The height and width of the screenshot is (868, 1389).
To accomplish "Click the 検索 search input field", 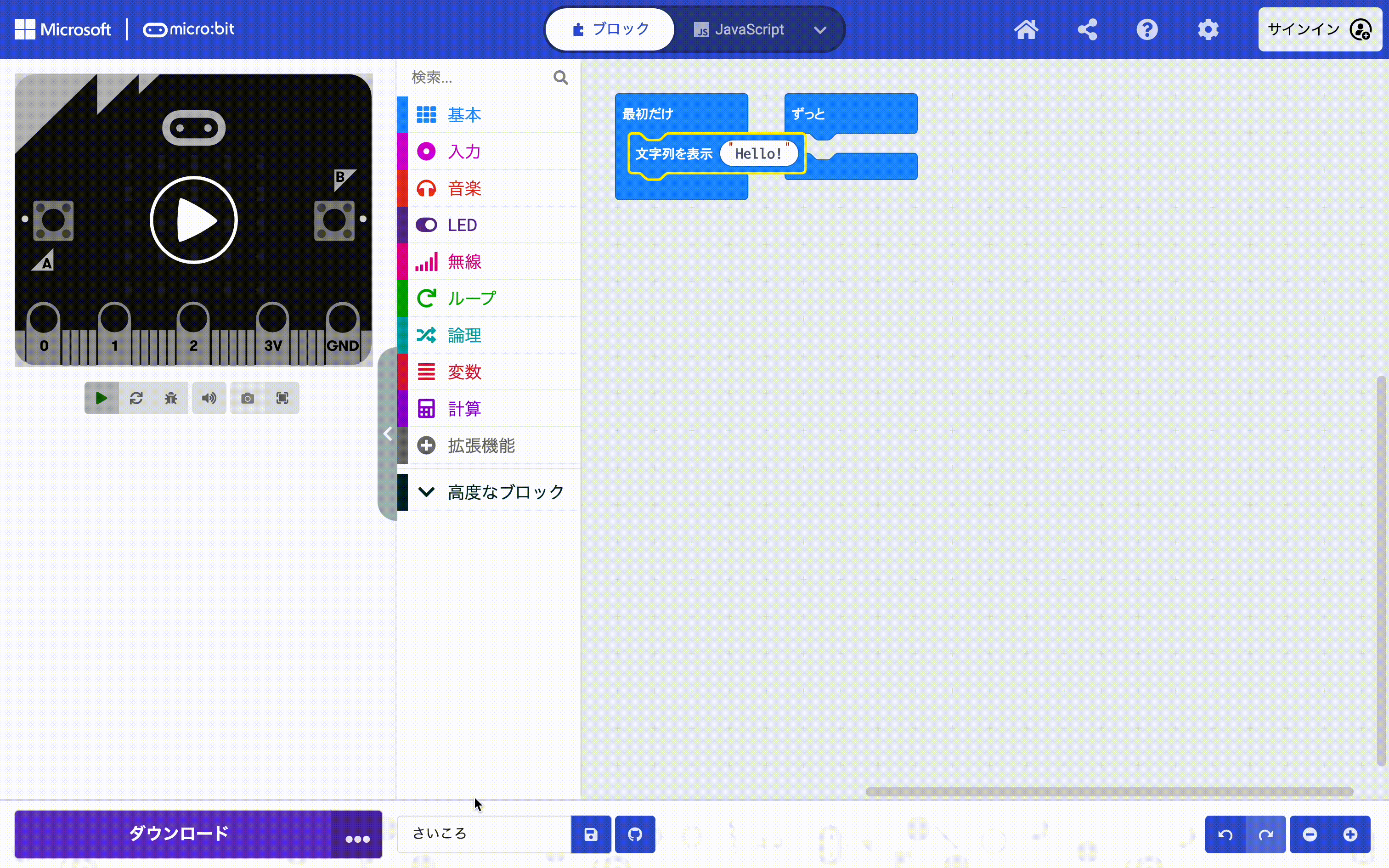I will 479,78.
